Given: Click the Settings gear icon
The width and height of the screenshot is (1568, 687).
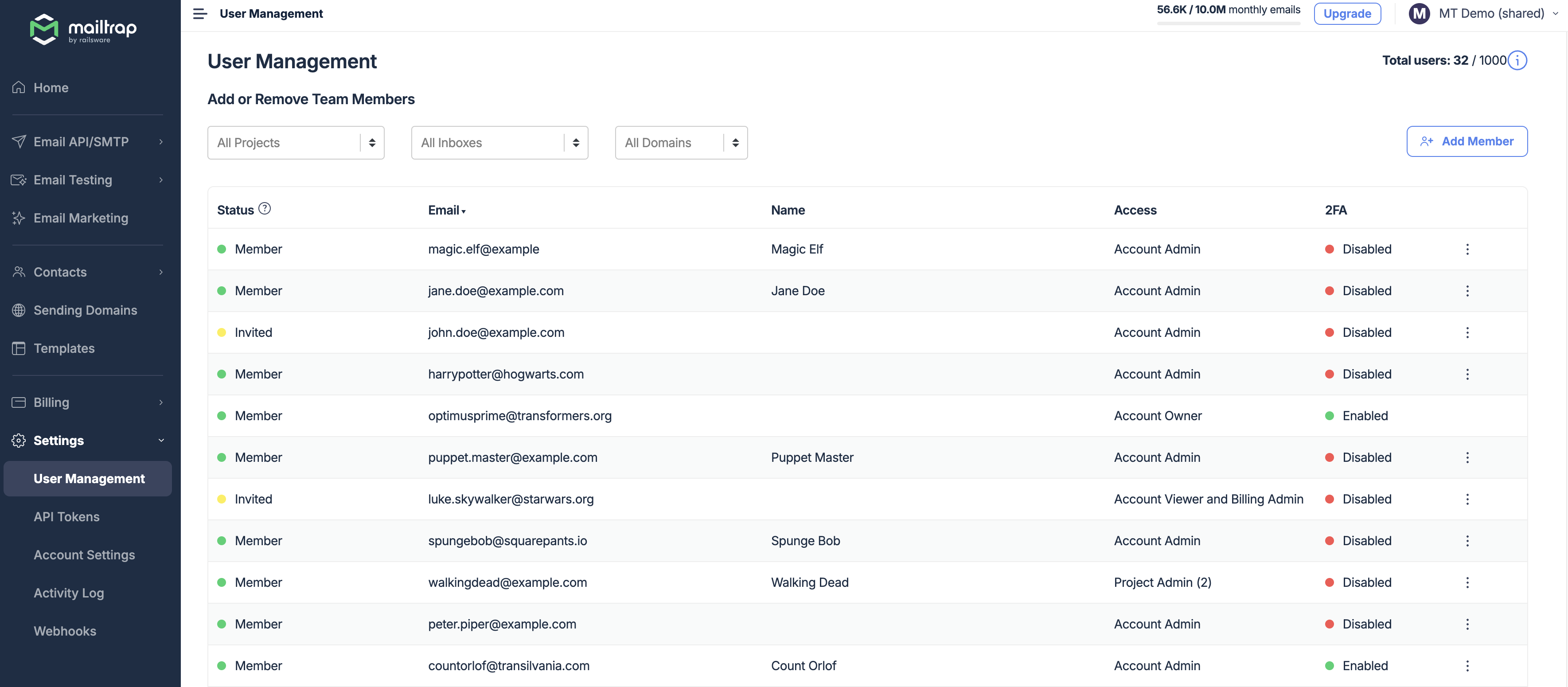Looking at the screenshot, I should click(x=18, y=440).
